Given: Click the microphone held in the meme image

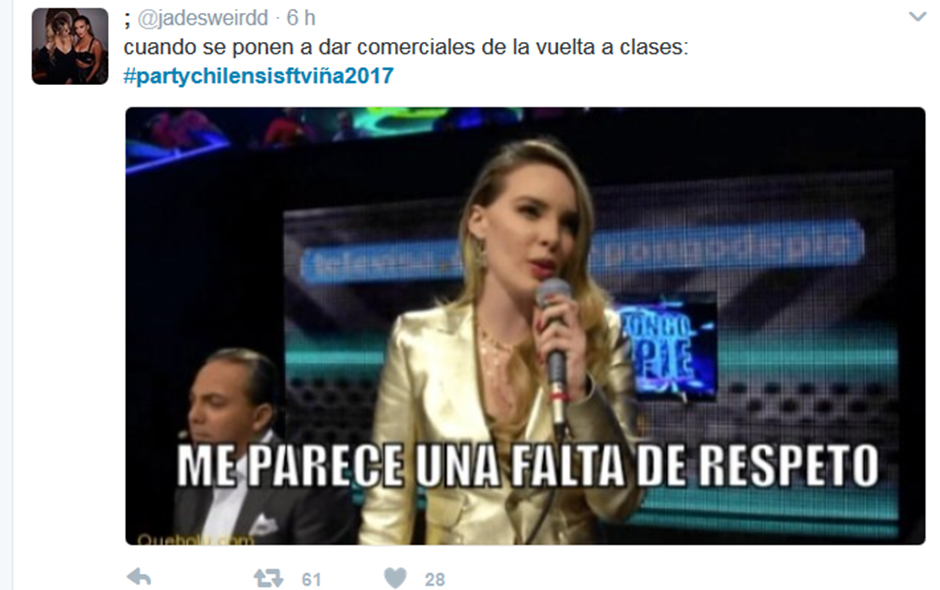Looking at the screenshot, I should [x=555, y=354].
